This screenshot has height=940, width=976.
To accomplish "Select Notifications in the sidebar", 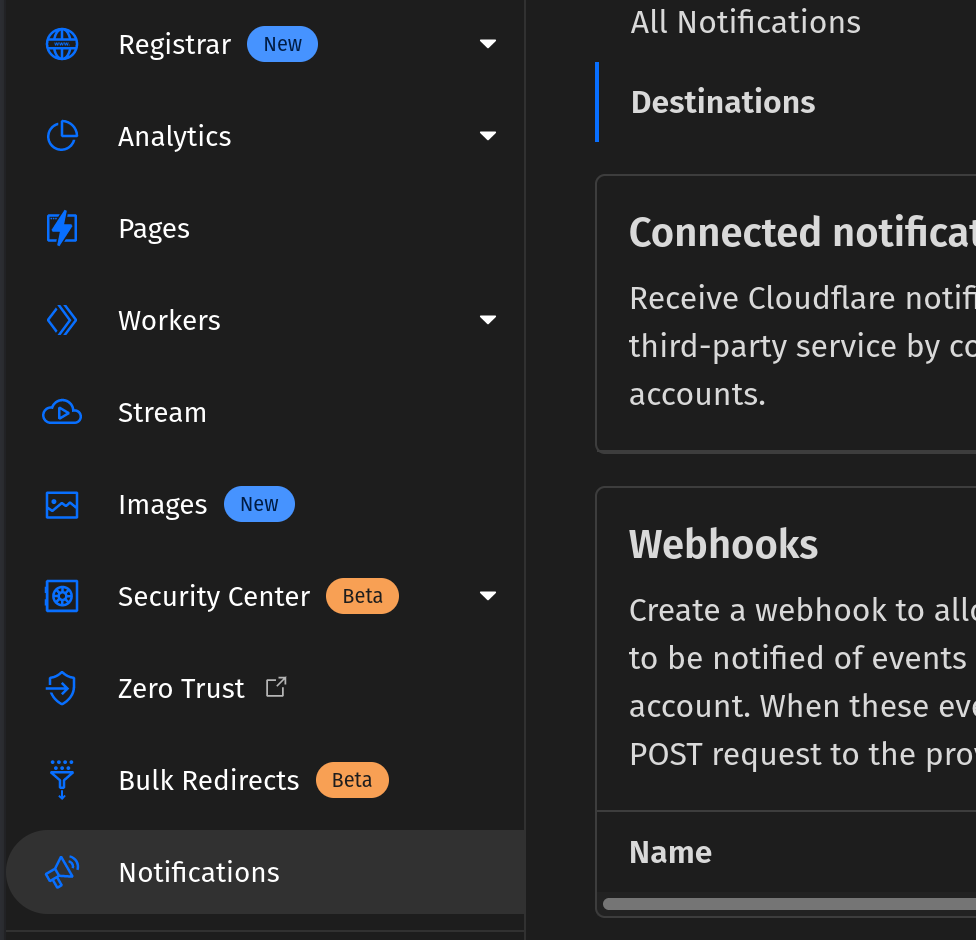I will point(265,872).
